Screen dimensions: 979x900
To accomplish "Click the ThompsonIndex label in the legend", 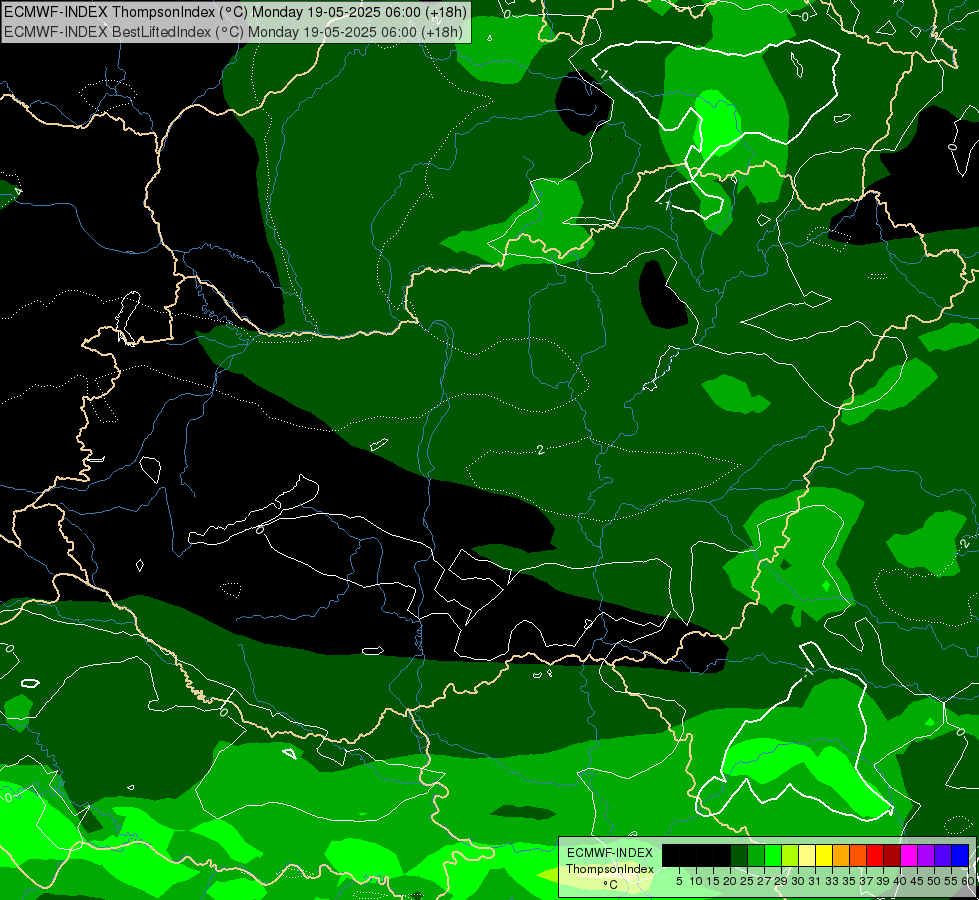I will click(x=610, y=869).
